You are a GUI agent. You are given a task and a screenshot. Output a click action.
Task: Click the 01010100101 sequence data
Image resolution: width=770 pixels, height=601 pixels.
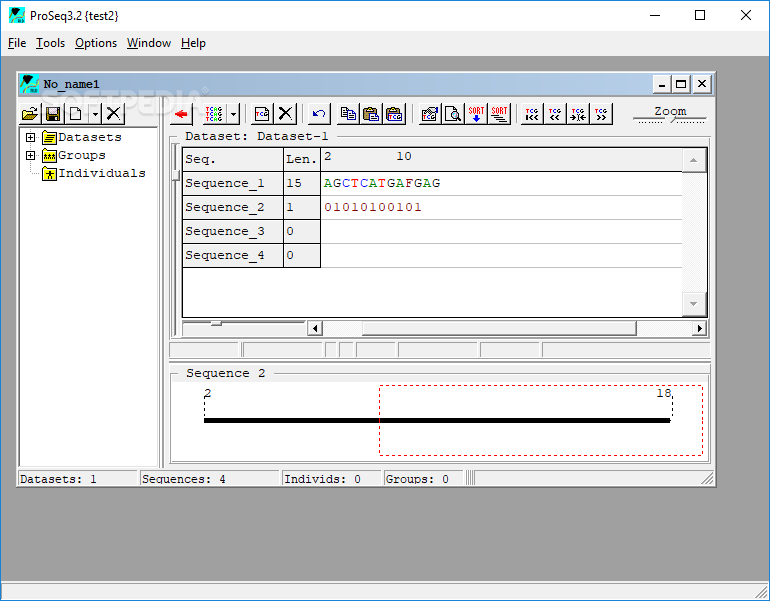click(373, 207)
